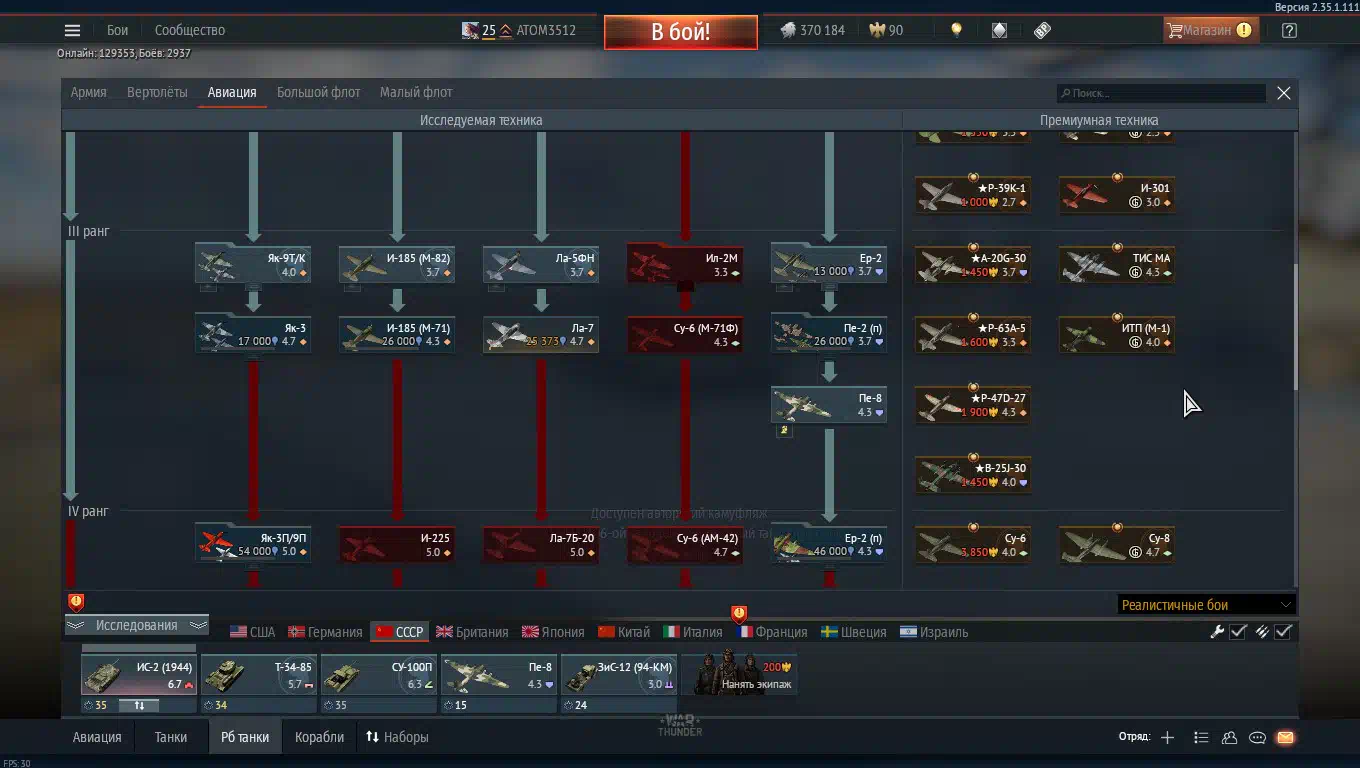This screenshot has width=1360, height=768.
Task: Switch to Авиация preset at bottom
Action: click(97, 737)
